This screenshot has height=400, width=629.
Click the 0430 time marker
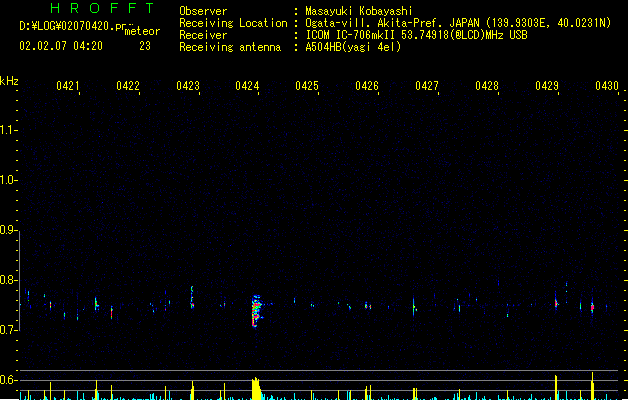pyautogui.click(x=607, y=86)
